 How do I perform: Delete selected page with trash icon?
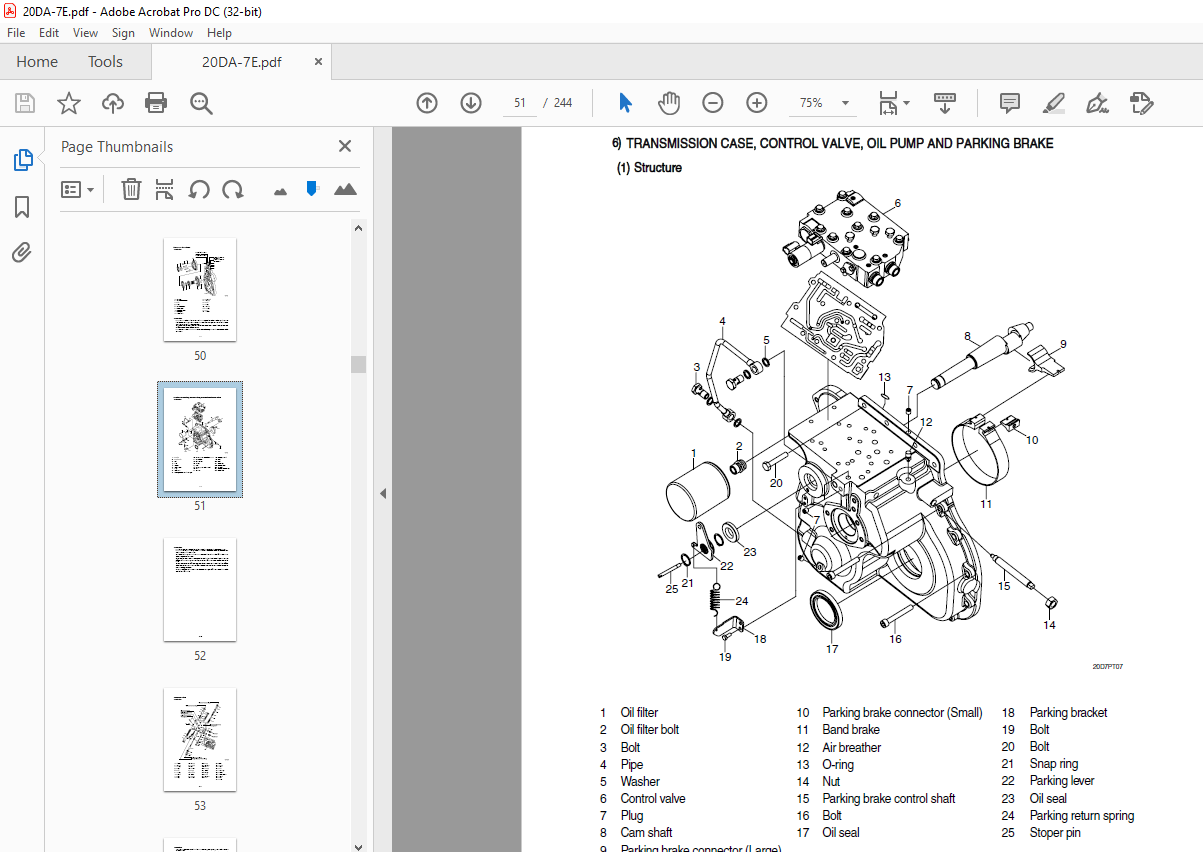pos(131,189)
